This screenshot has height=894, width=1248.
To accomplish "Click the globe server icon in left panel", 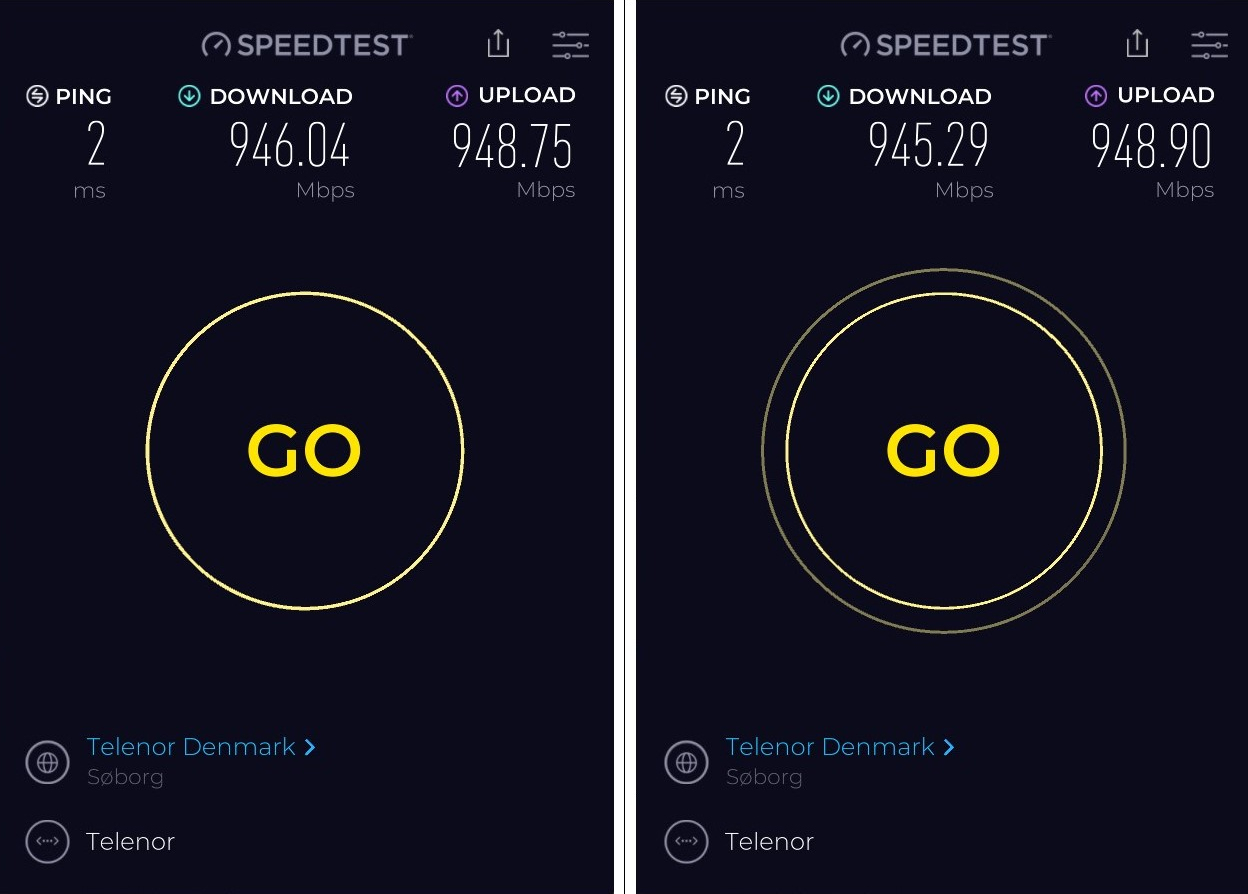I will pyautogui.click(x=47, y=762).
